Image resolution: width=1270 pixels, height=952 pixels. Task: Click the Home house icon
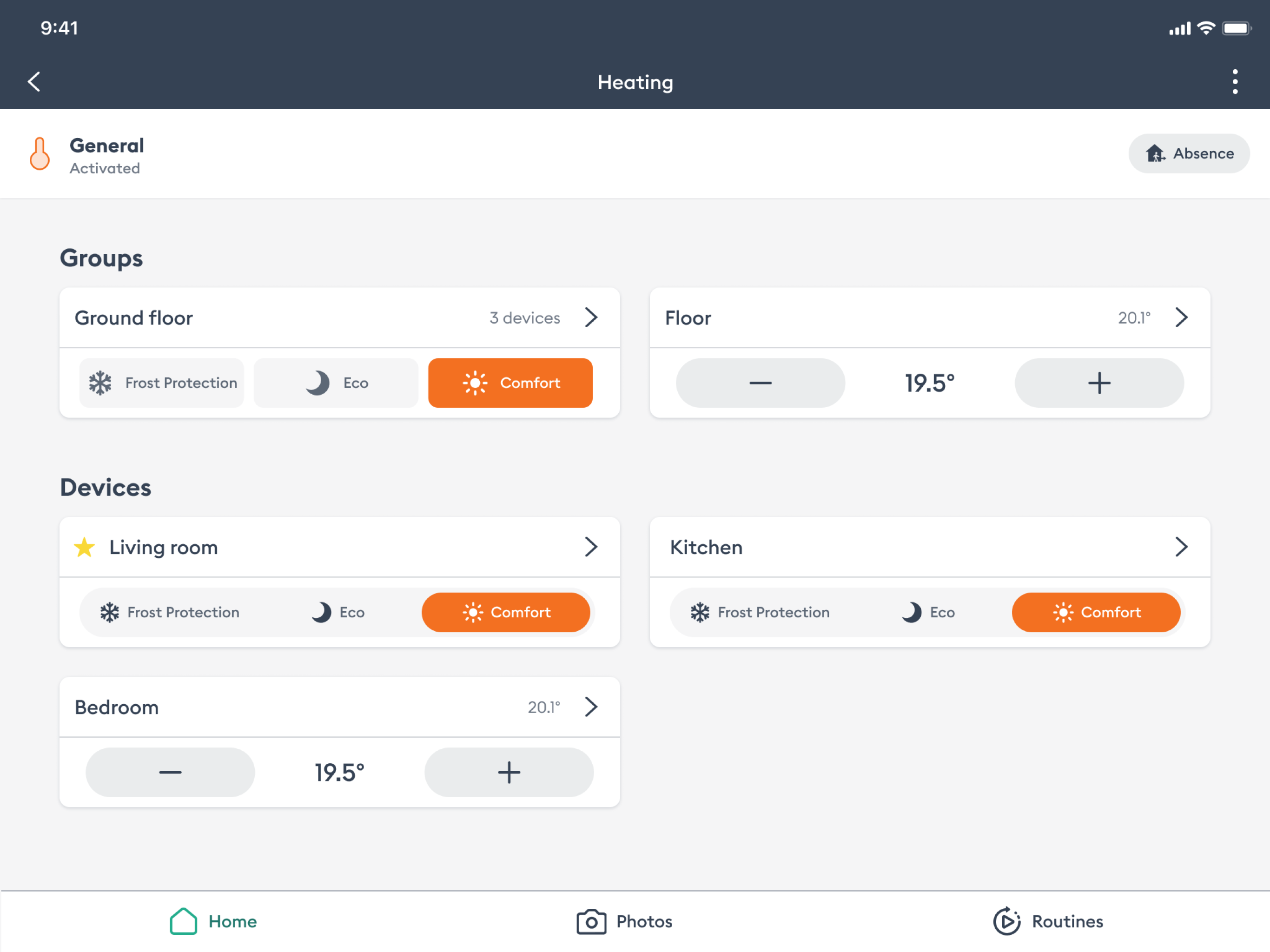click(183, 921)
